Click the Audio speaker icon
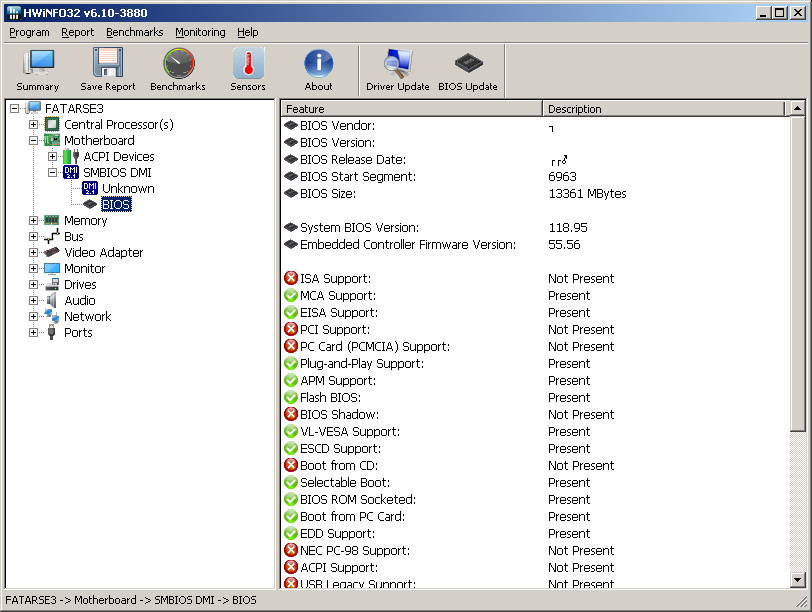Screen dimensions: 812x612 (x=52, y=300)
